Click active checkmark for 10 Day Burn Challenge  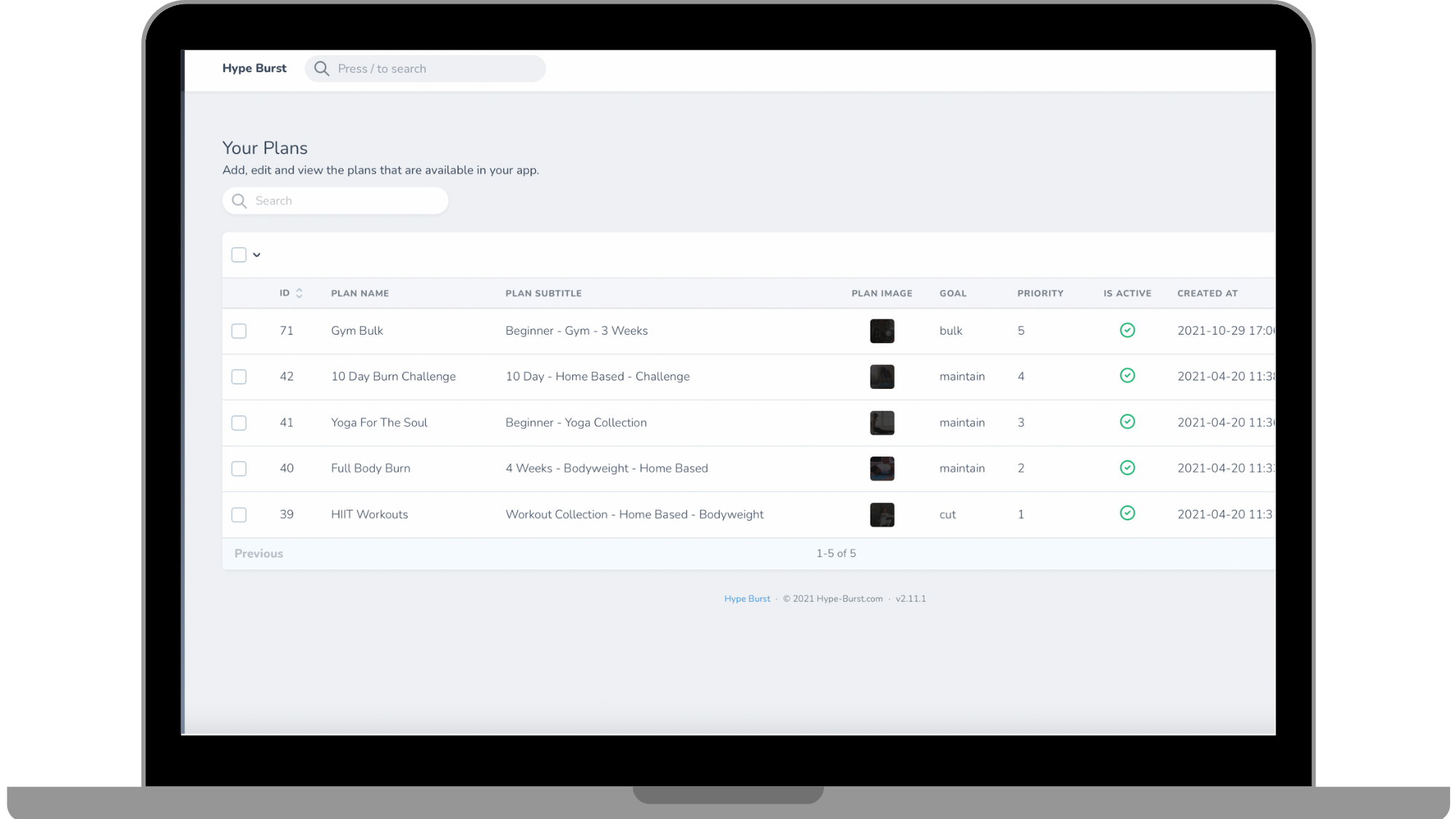[x=1127, y=376]
